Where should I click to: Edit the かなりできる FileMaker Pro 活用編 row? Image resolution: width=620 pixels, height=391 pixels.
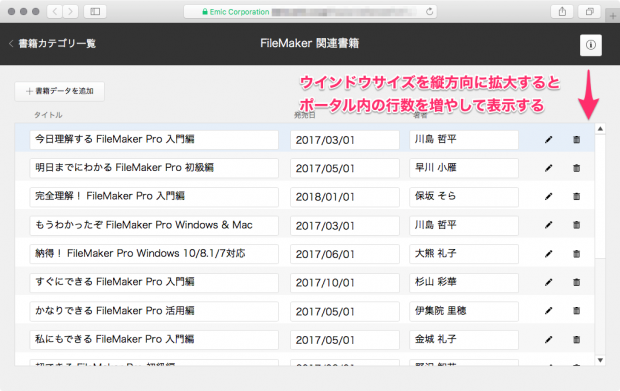pyautogui.click(x=548, y=311)
